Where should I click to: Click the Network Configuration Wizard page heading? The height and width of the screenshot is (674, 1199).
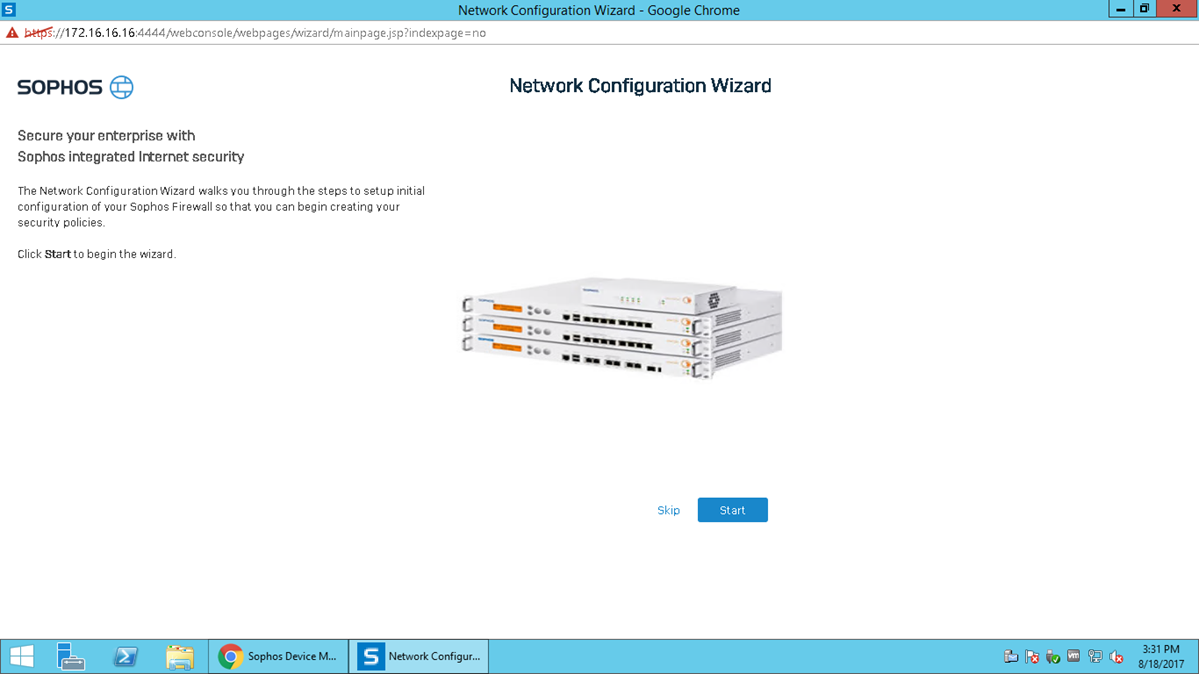click(640, 86)
